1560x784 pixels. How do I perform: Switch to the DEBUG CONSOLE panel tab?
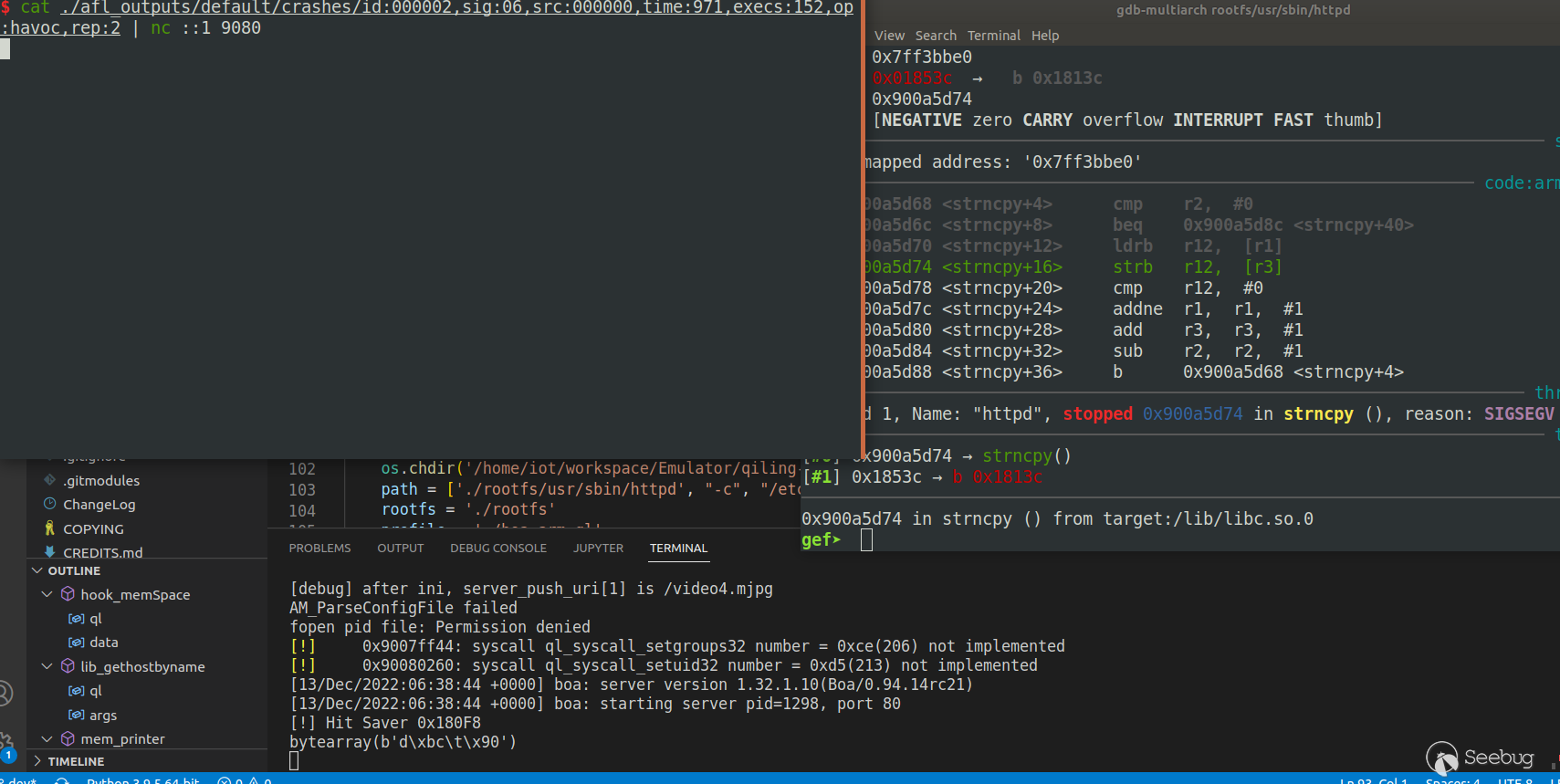click(x=498, y=549)
